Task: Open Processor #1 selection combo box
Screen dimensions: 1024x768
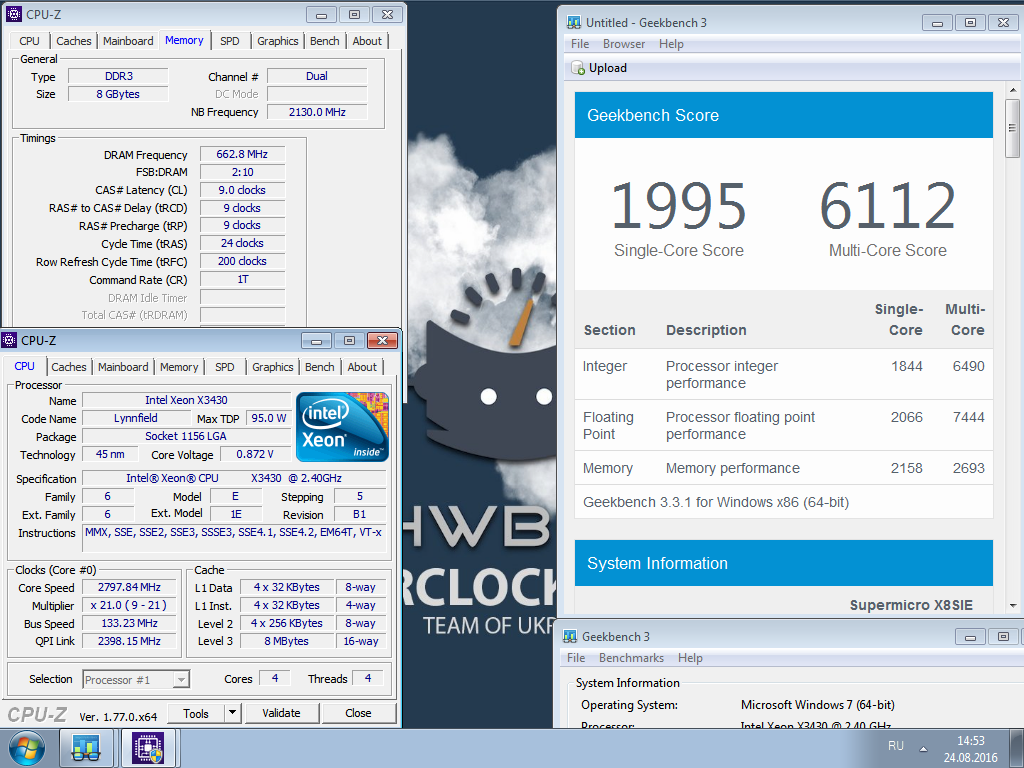Action: pyautogui.click(x=136, y=680)
